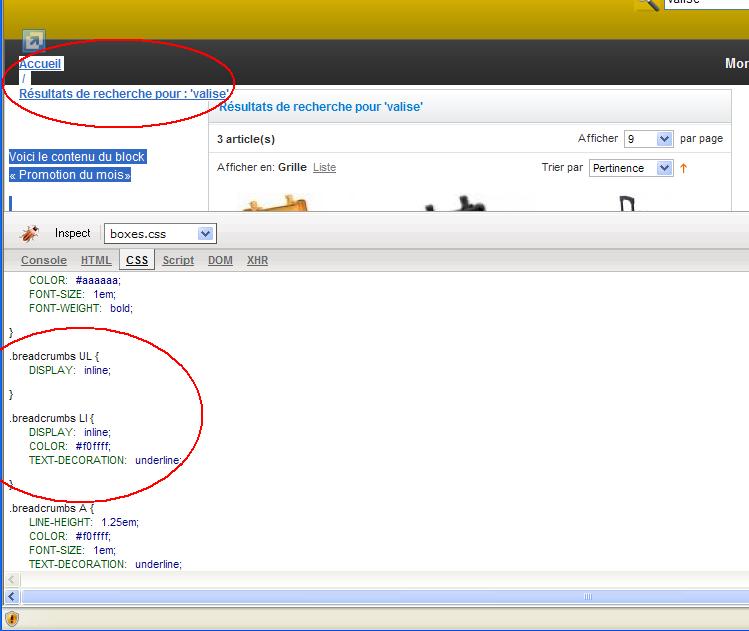Click the horizontal scrollbar left arrow
The height and width of the screenshot is (631, 749).
tap(12, 597)
